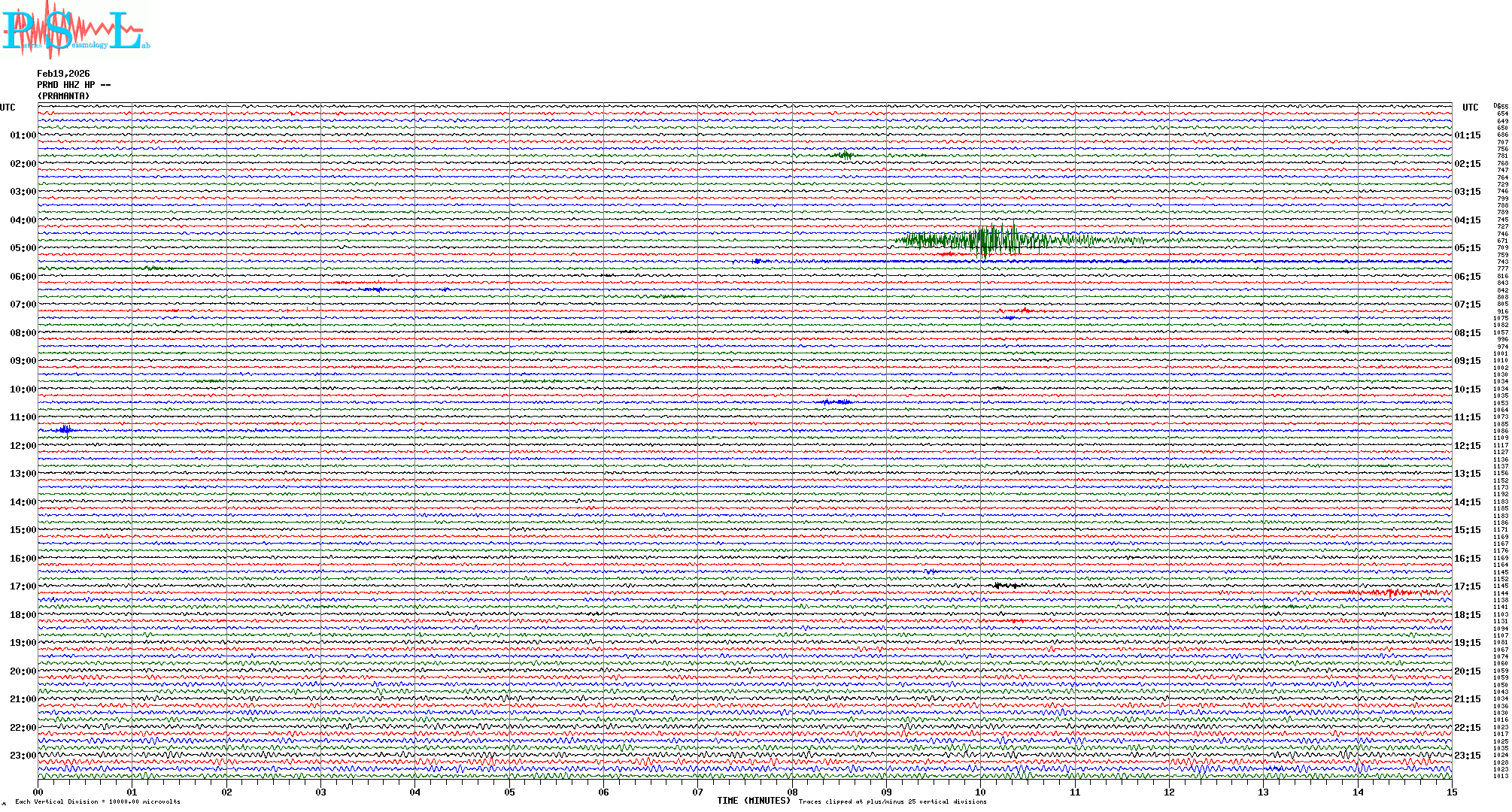Click the minute 10 tick on bottom axis
This screenshot has height=812, width=1512.
point(980,792)
